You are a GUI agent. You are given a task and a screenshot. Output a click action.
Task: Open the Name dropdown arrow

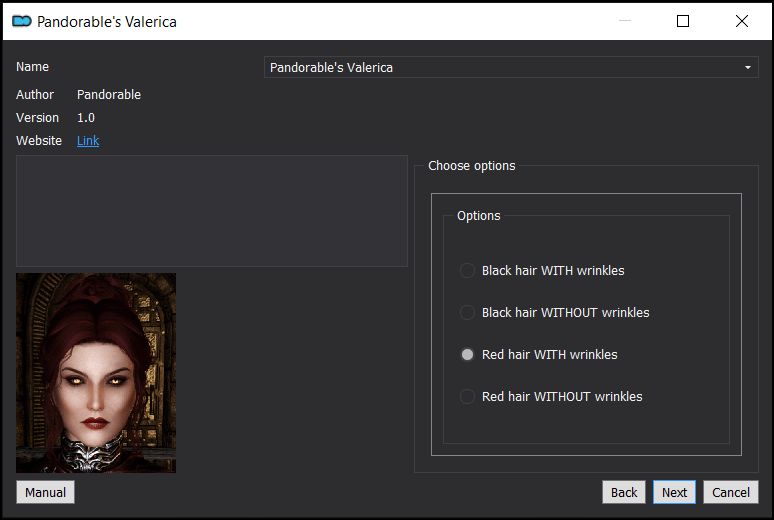pos(747,67)
